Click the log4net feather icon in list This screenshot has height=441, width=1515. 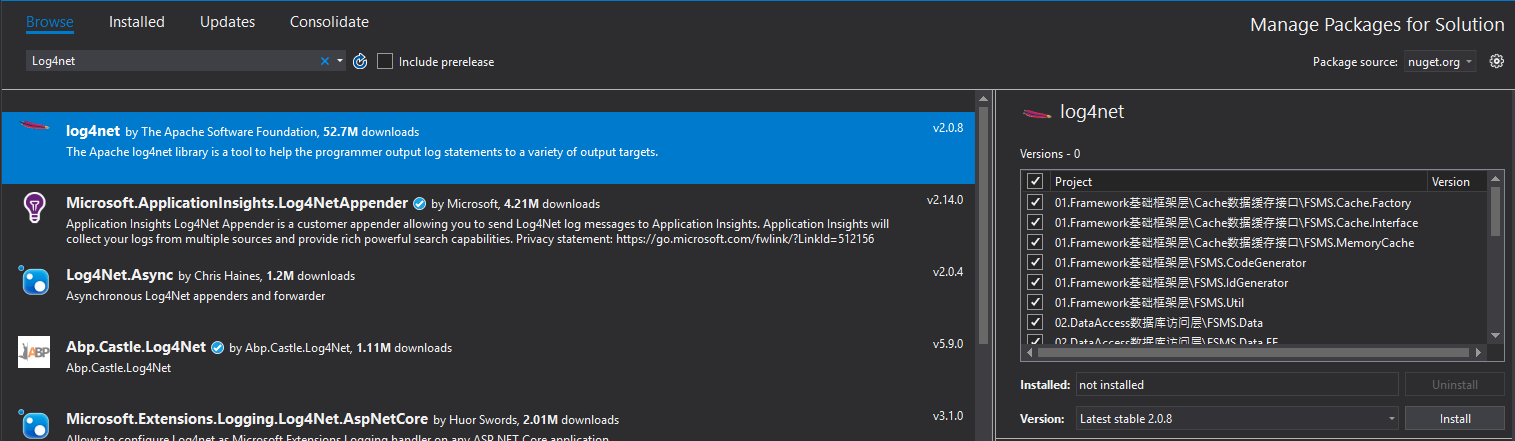click(35, 127)
